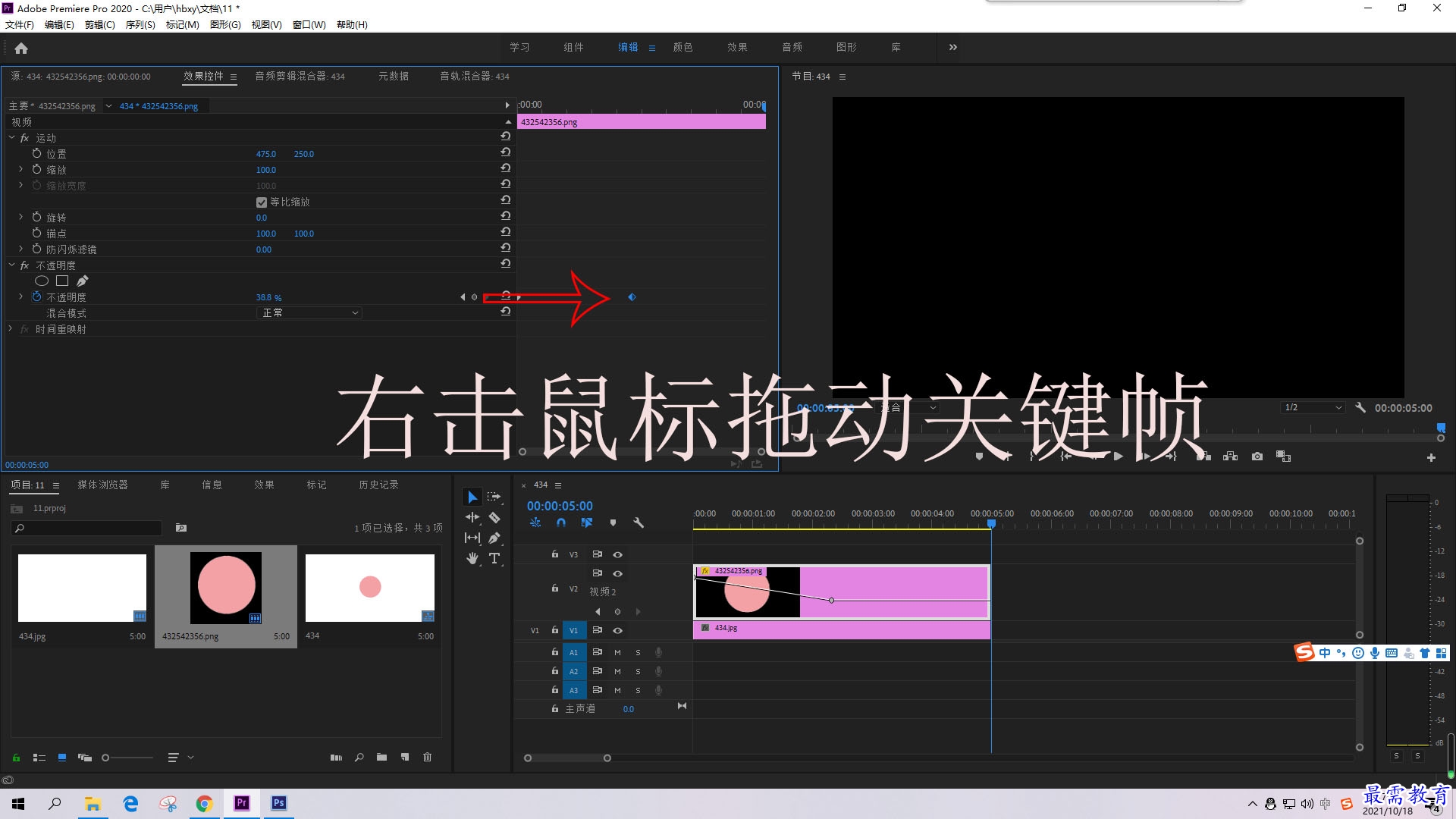This screenshot has width=1456, height=819.
Task: Select the Type tool
Action: (494, 558)
